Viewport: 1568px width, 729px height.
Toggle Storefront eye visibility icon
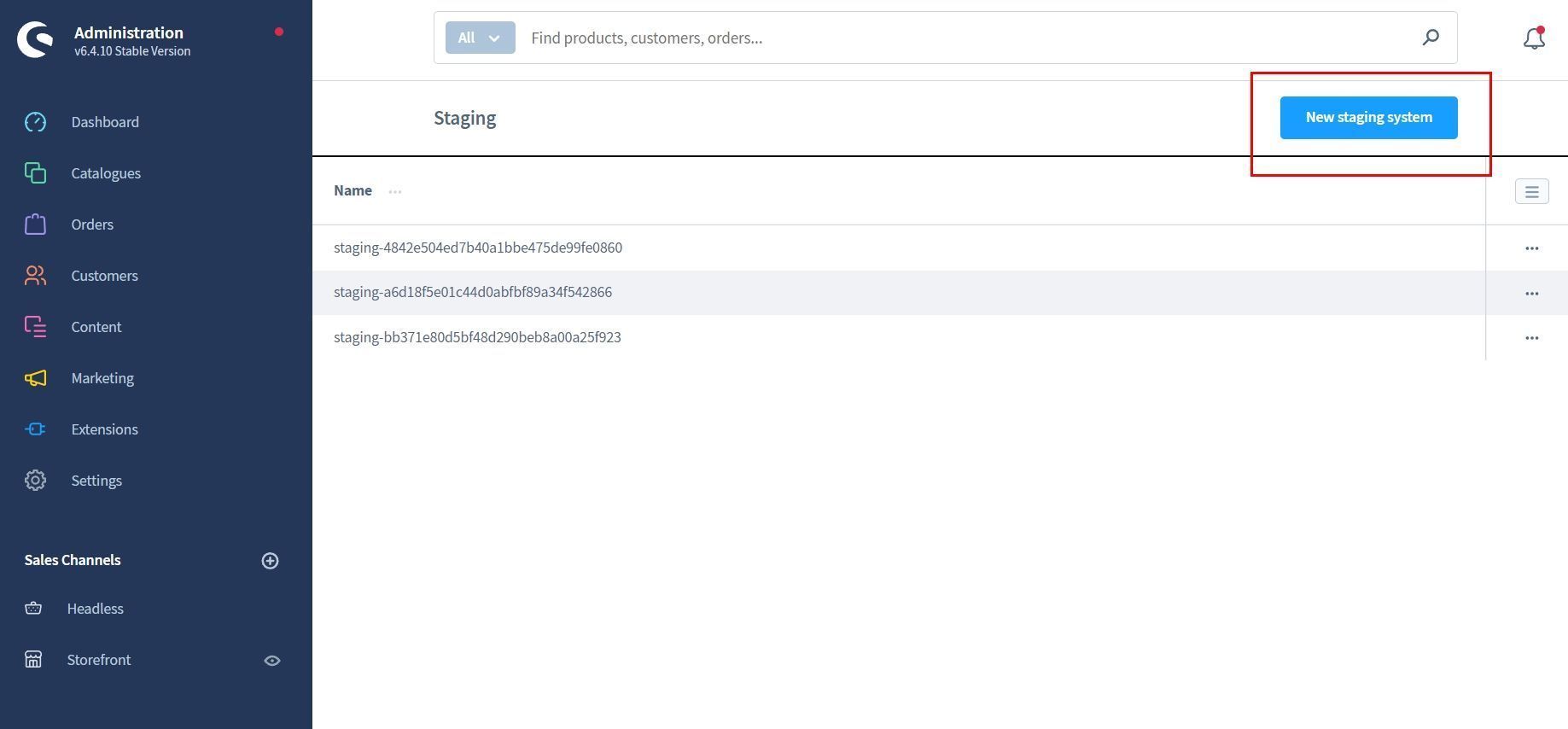coord(272,661)
